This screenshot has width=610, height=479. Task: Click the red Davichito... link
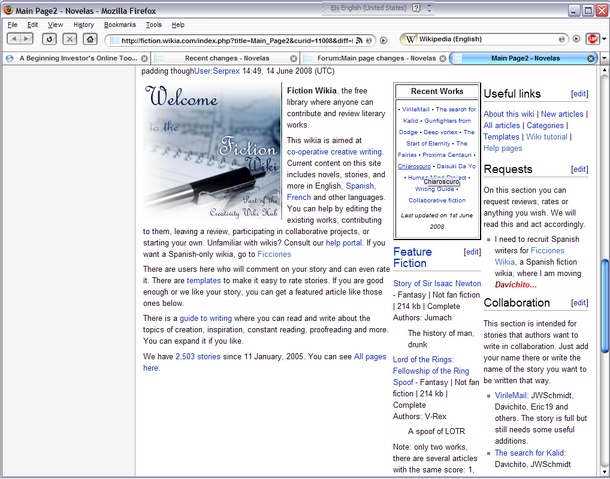tap(515, 285)
